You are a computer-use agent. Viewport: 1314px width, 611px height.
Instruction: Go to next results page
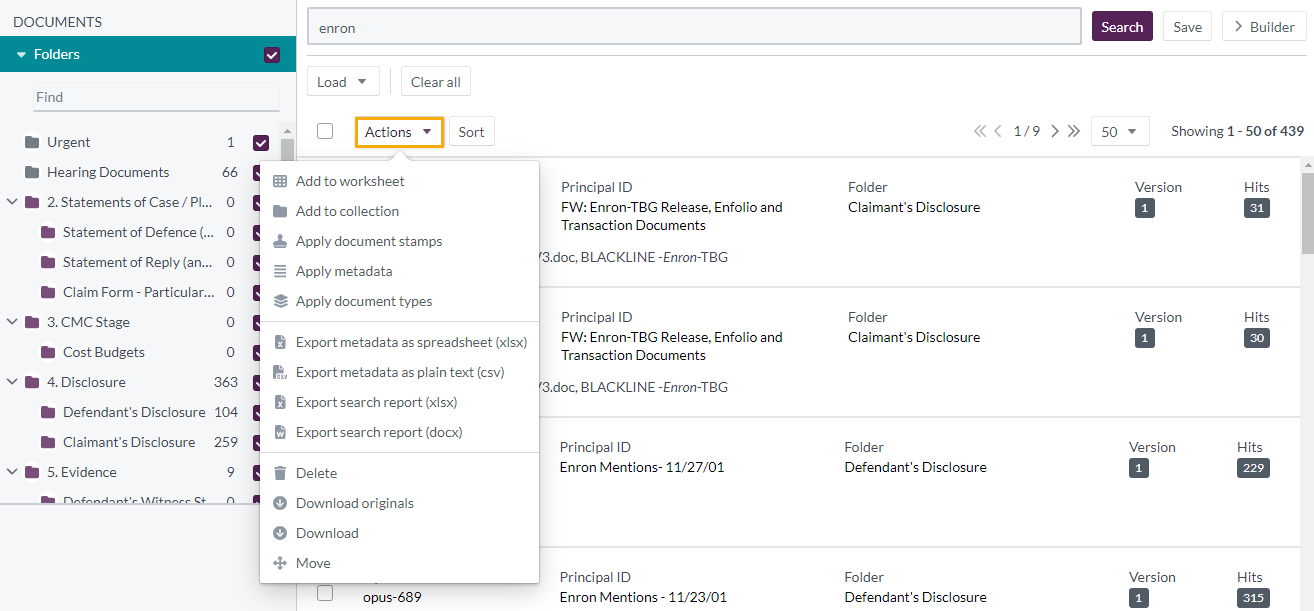tap(1054, 131)
